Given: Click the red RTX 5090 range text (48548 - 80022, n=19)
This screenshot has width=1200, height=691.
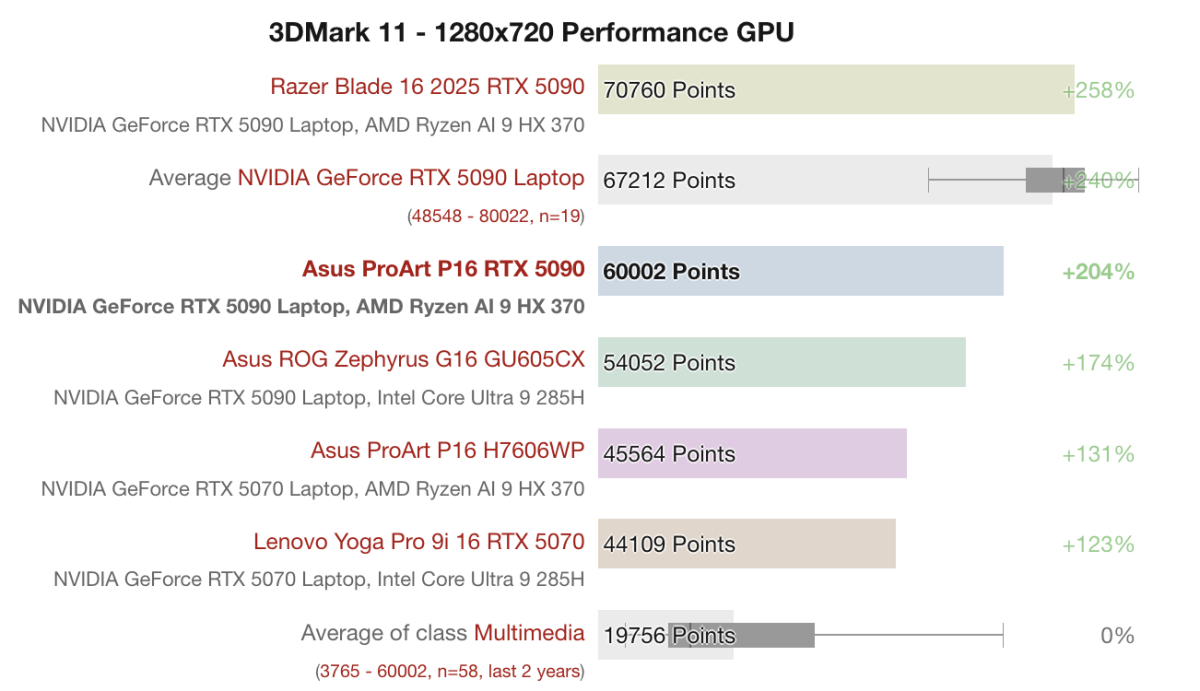Looking at the screenshot, I should point(495,216).
